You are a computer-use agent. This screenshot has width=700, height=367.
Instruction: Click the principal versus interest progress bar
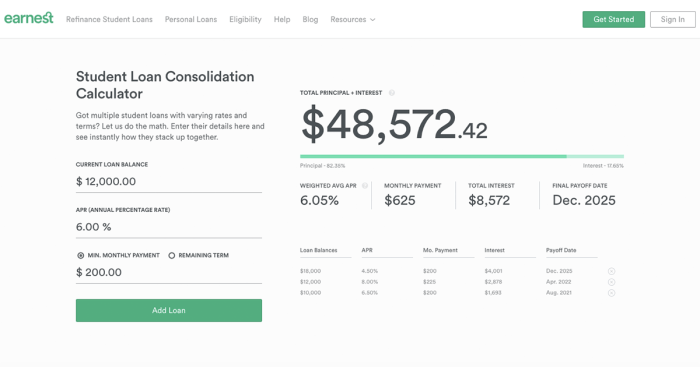tap(462, 157)
